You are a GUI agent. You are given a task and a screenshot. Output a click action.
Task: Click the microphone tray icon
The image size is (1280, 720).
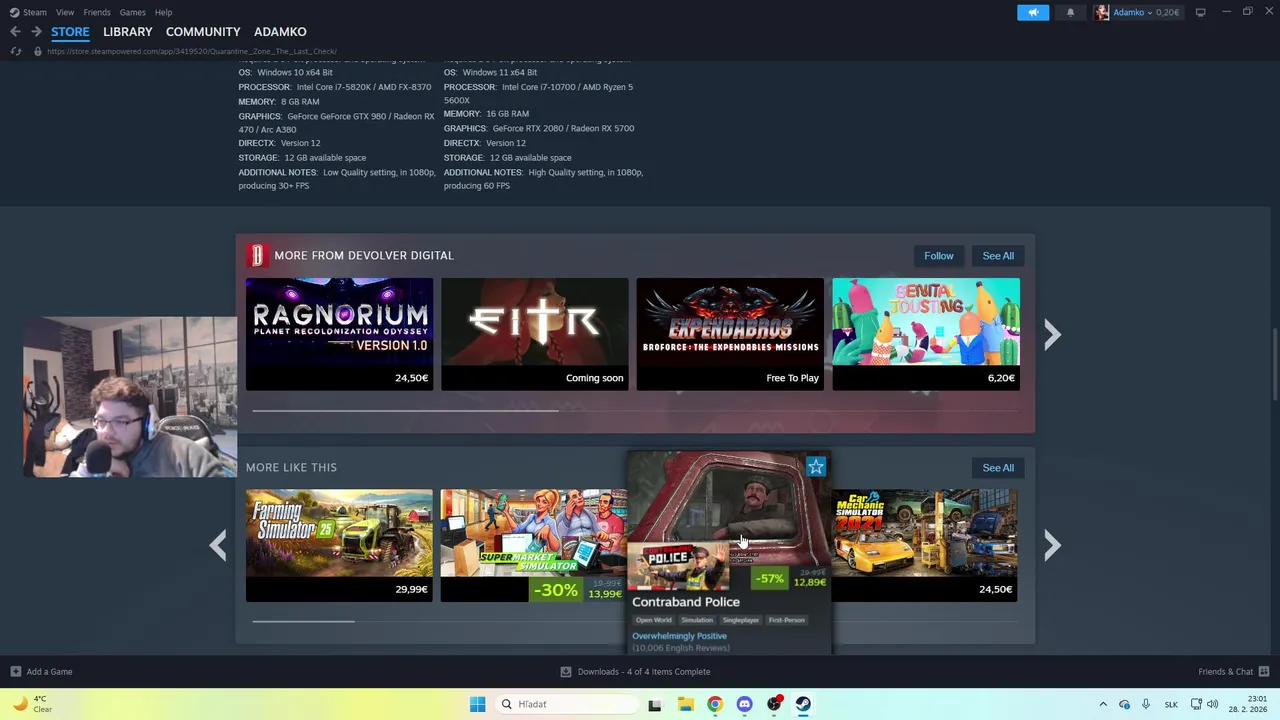pyautogui.click(x=1146, y=704)
